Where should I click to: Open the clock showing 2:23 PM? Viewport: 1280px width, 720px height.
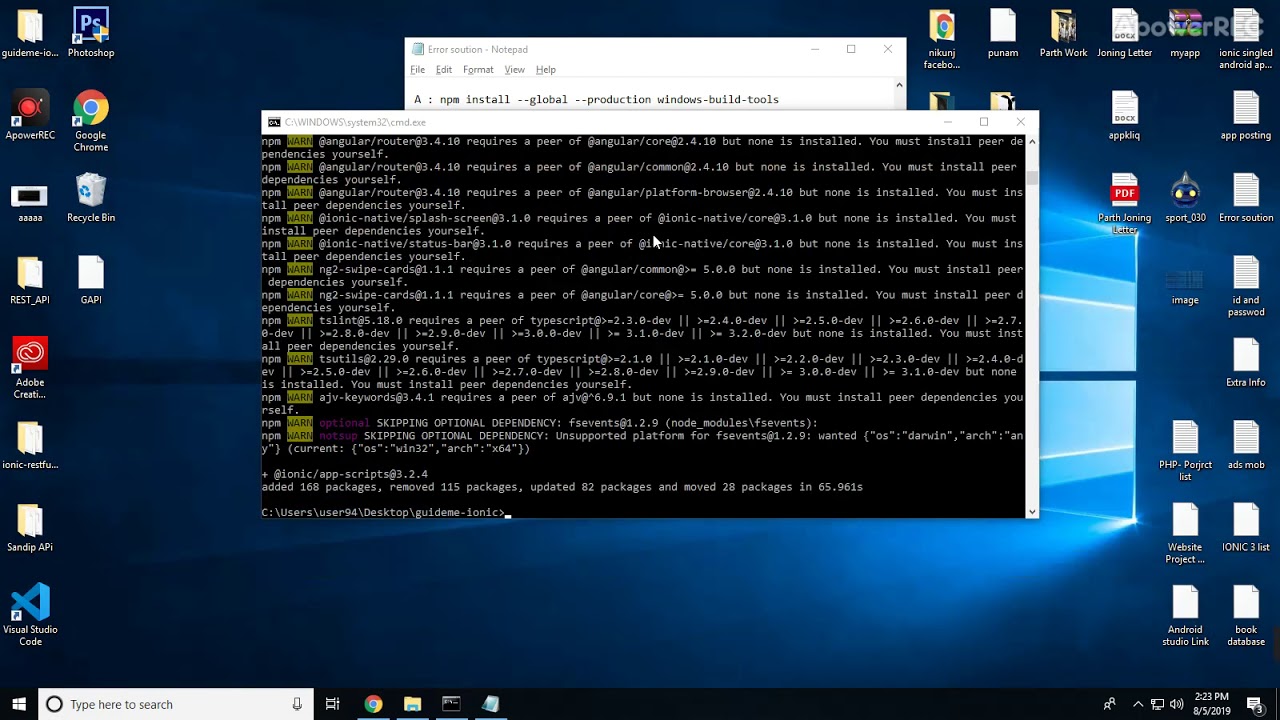tap(1211, 704)
